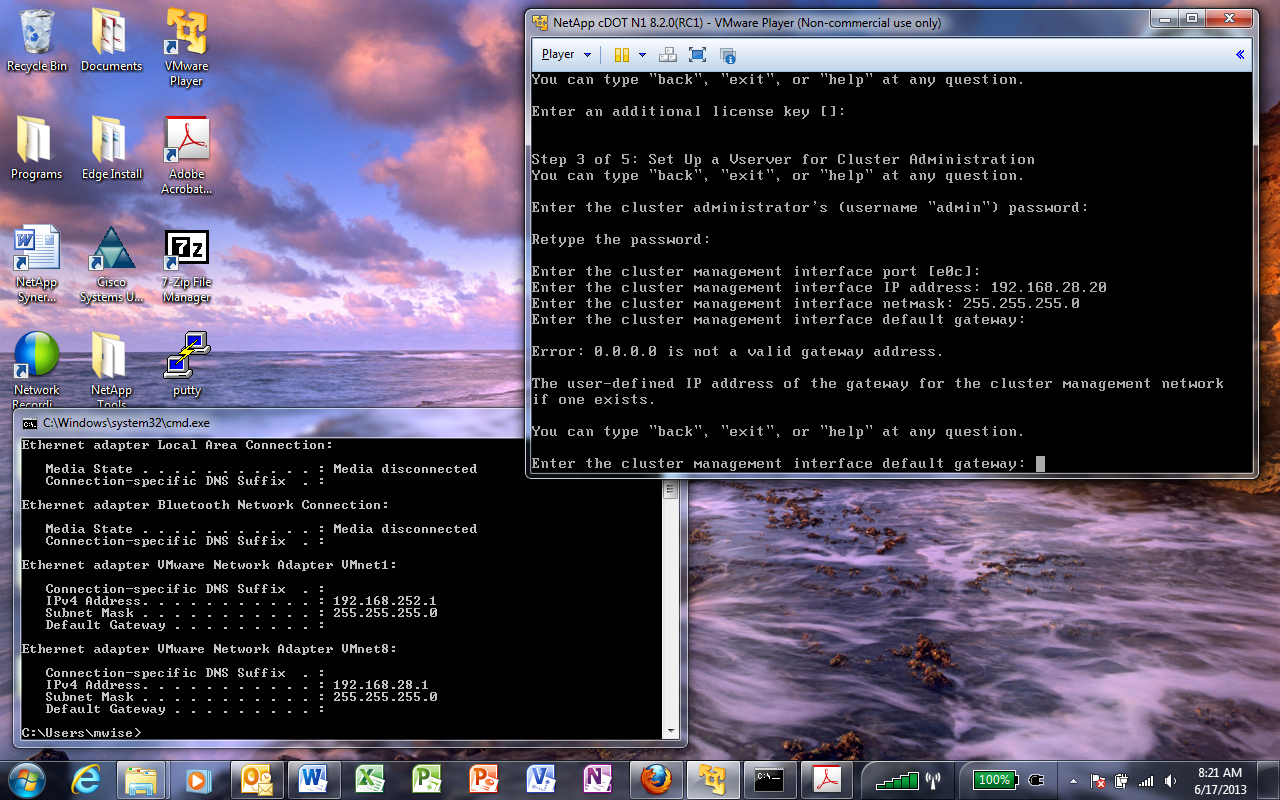Click the Windows Start button

pyautogui.click(x=27, y=779)
